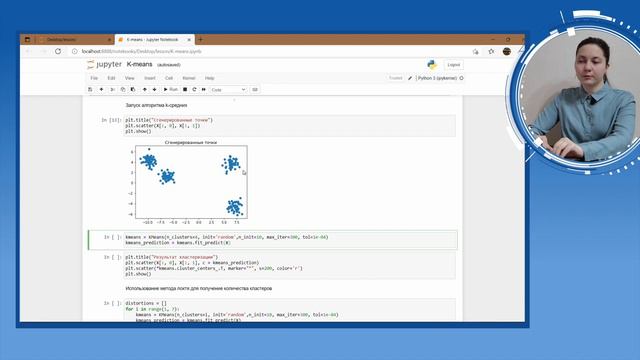
Task: Open the tab actions menu icon
Action: pos(27,40)
